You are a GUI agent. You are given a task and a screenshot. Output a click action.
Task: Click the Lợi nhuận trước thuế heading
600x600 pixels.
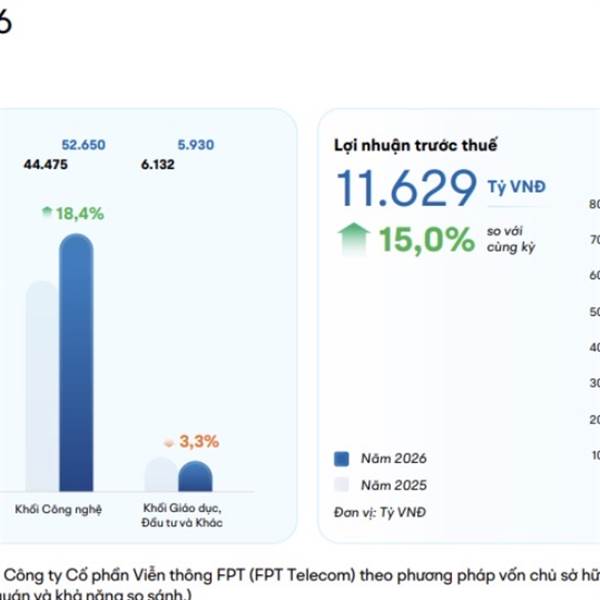point(416,146)
